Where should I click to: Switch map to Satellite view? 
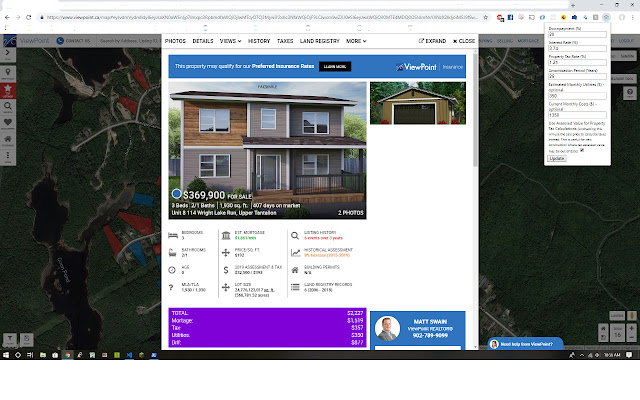627,56
